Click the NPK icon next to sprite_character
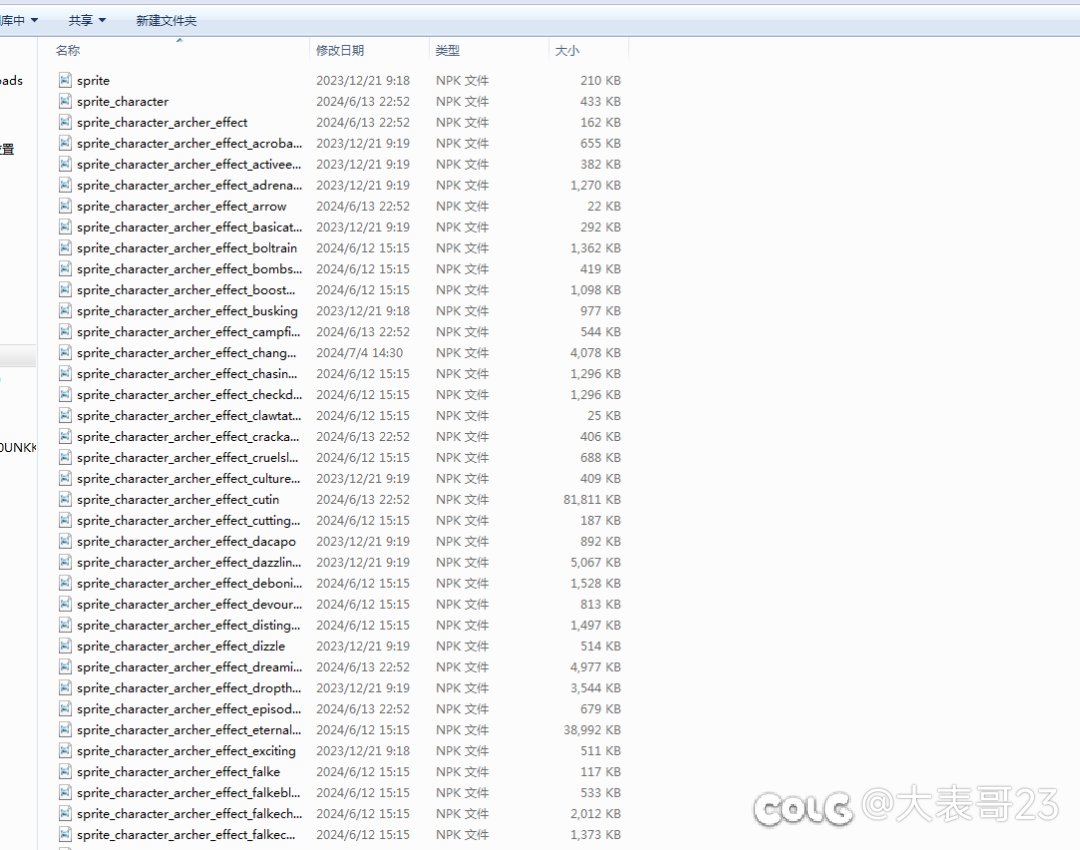This screenshot has height=850, width=1080. 65,101
